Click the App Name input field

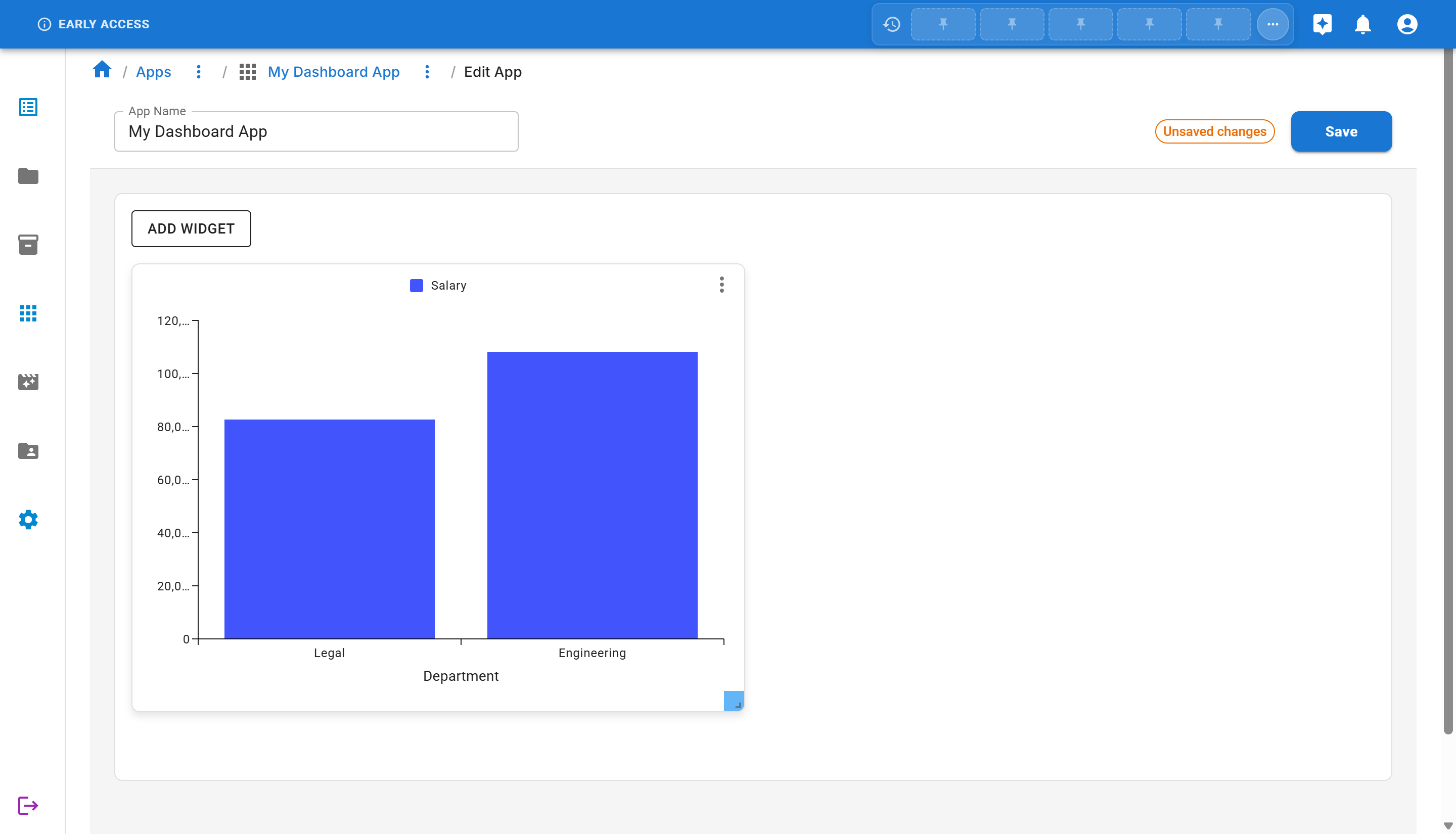click(x=316, y=132)
